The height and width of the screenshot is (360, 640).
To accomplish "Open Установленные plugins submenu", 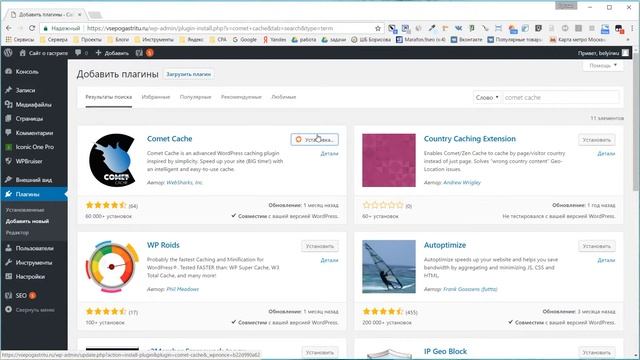I will point(25,210).
